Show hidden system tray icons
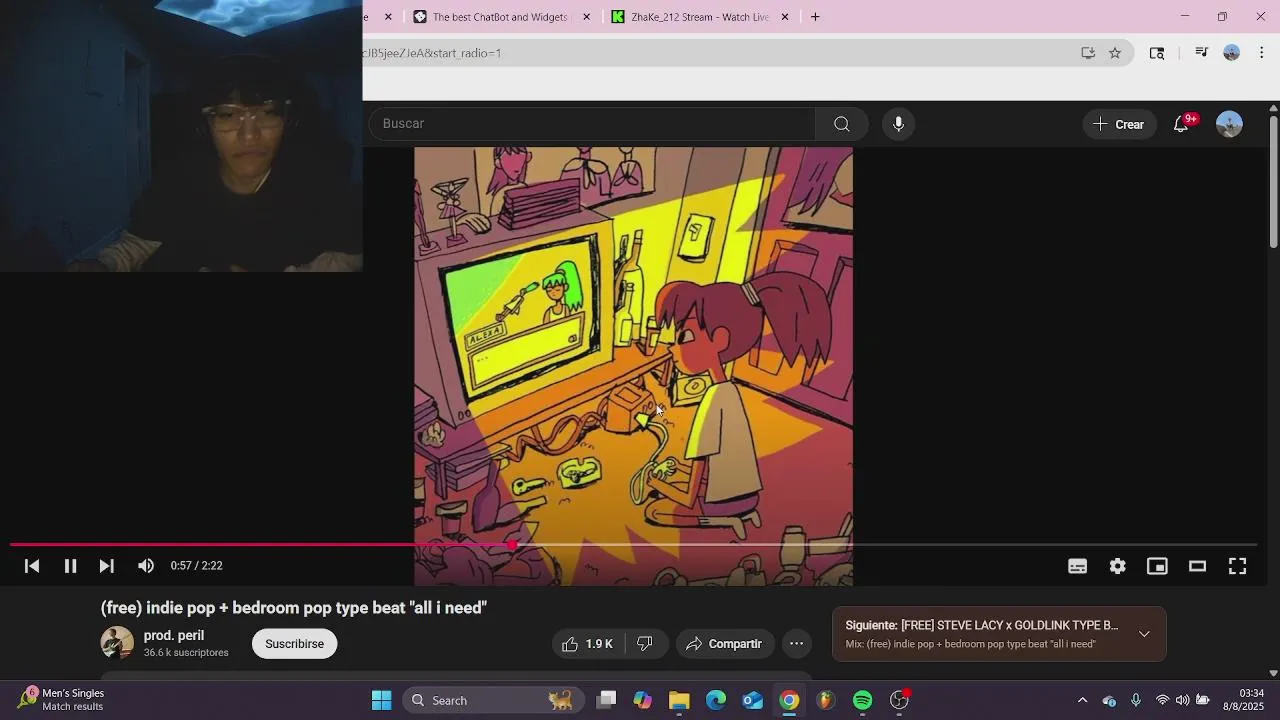 click(x=1082, y=700)
